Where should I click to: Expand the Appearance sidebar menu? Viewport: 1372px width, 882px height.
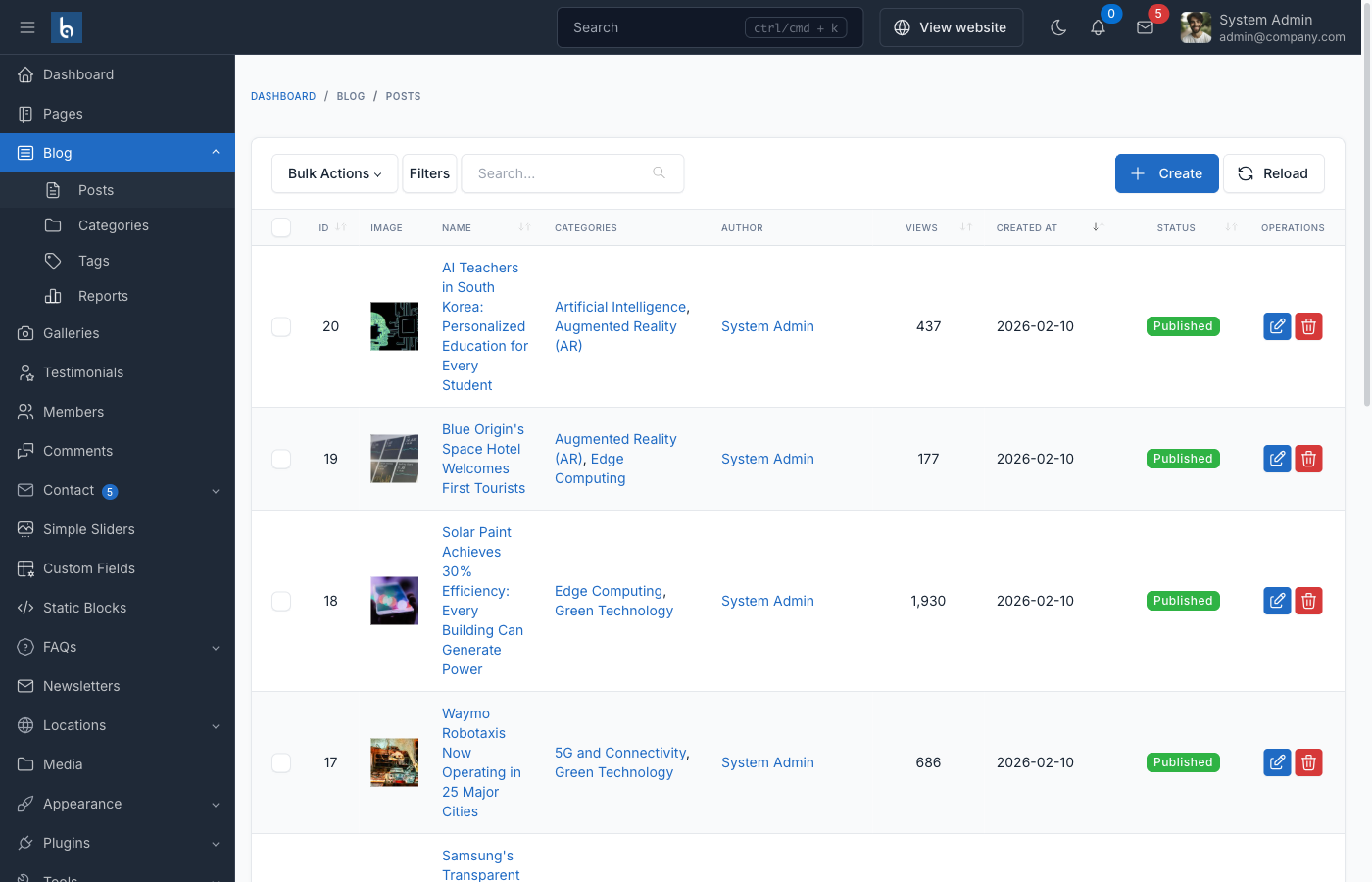82,804
